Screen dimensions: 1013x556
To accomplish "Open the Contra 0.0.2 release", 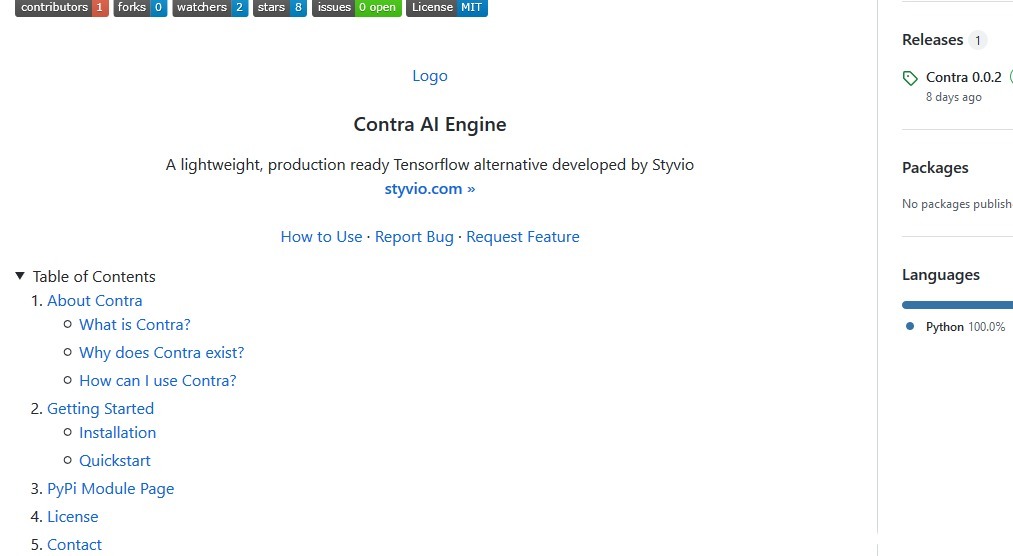I will click(x=963, y=77).
